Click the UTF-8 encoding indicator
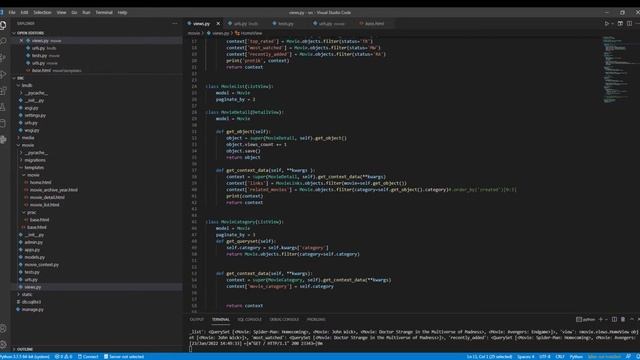Screen dimensions: 640x360 coord(545,357)
